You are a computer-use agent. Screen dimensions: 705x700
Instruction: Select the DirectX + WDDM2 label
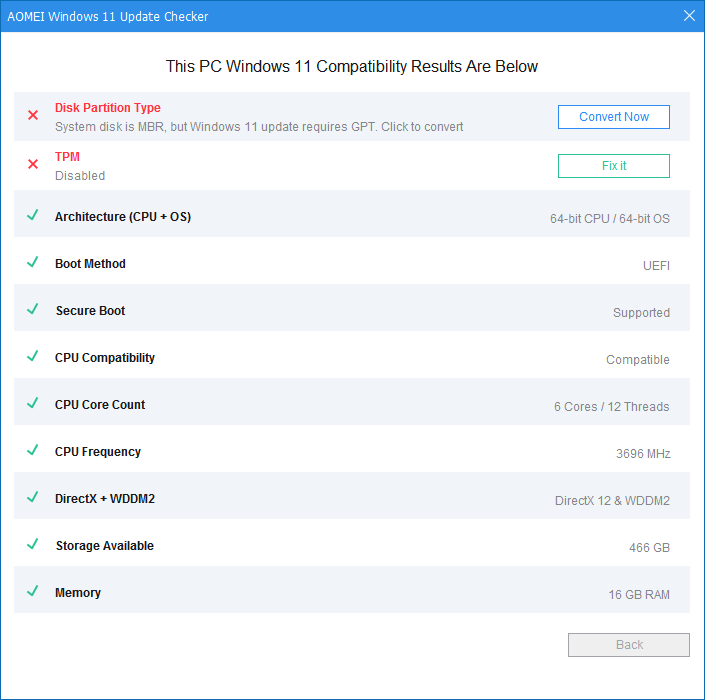[105, 499]
